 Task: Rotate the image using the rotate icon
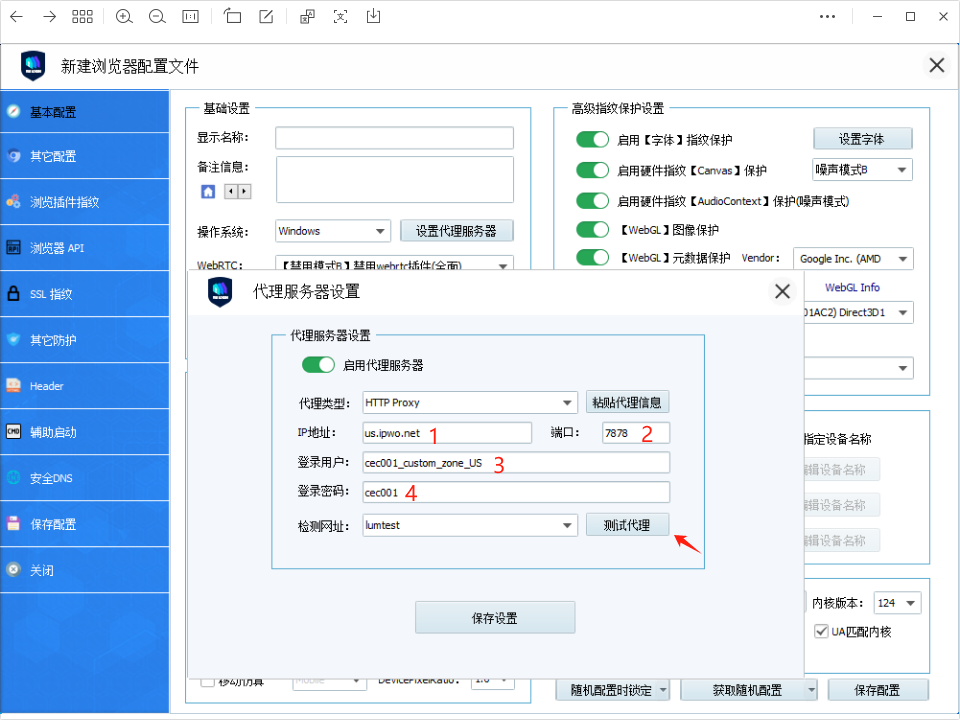click(232, 16)
